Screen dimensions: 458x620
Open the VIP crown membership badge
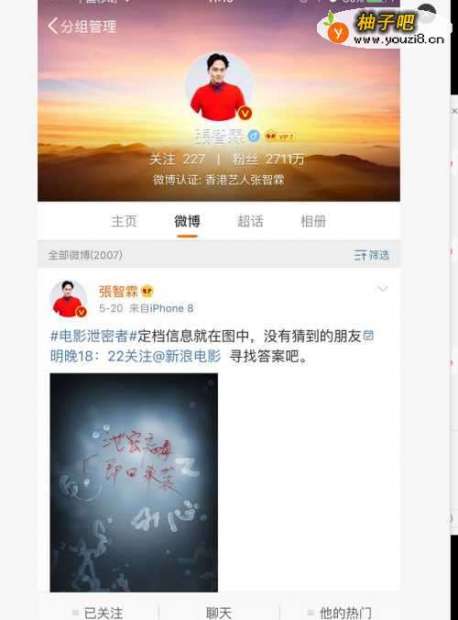click(279, 136)
